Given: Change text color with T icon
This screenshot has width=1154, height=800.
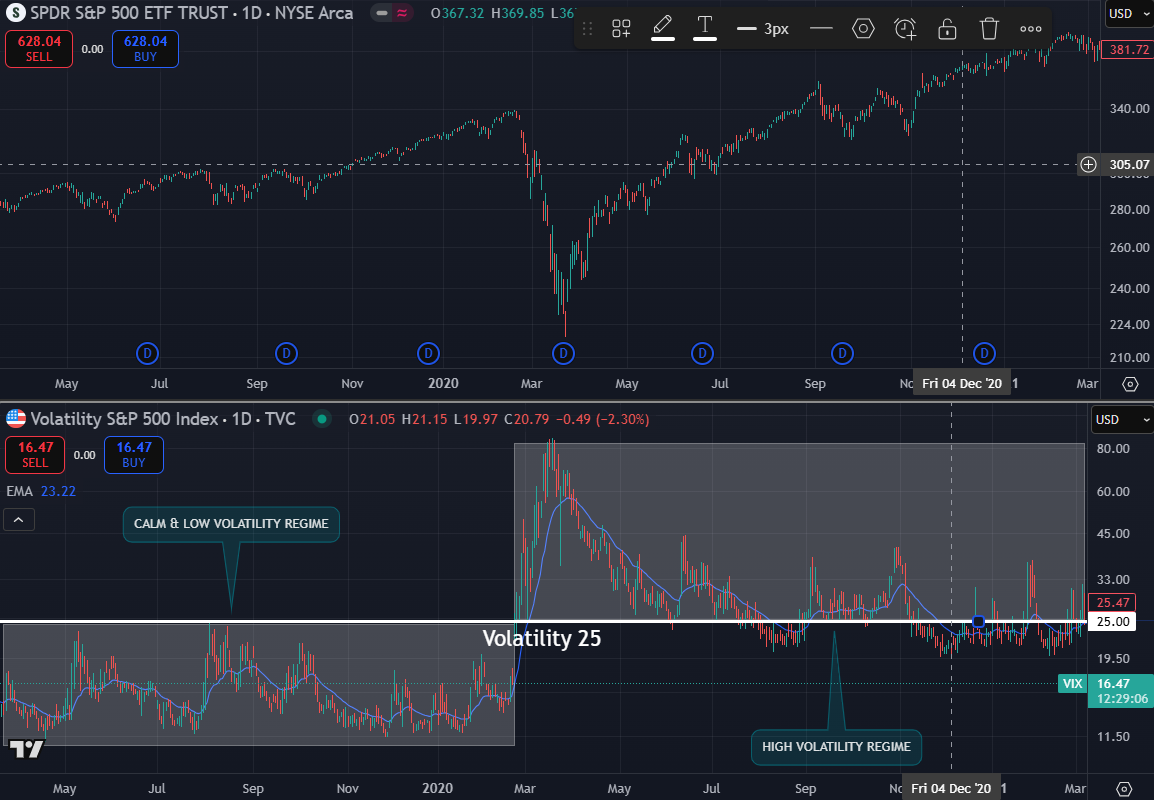Looking at the screenshot, I should point(705,29).
